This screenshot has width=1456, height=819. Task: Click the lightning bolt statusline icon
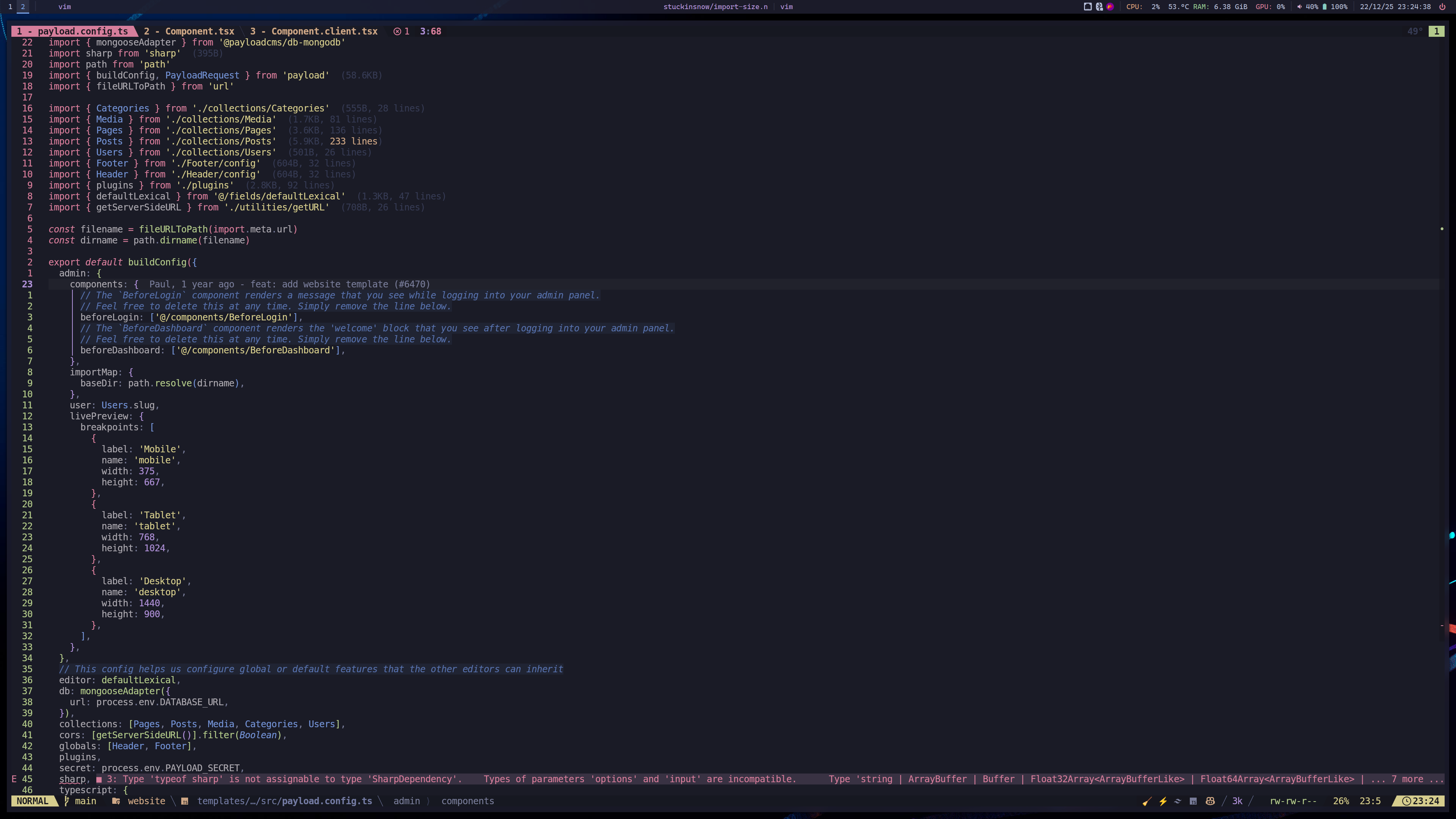pyautogui.click(x=1163, y=802)
